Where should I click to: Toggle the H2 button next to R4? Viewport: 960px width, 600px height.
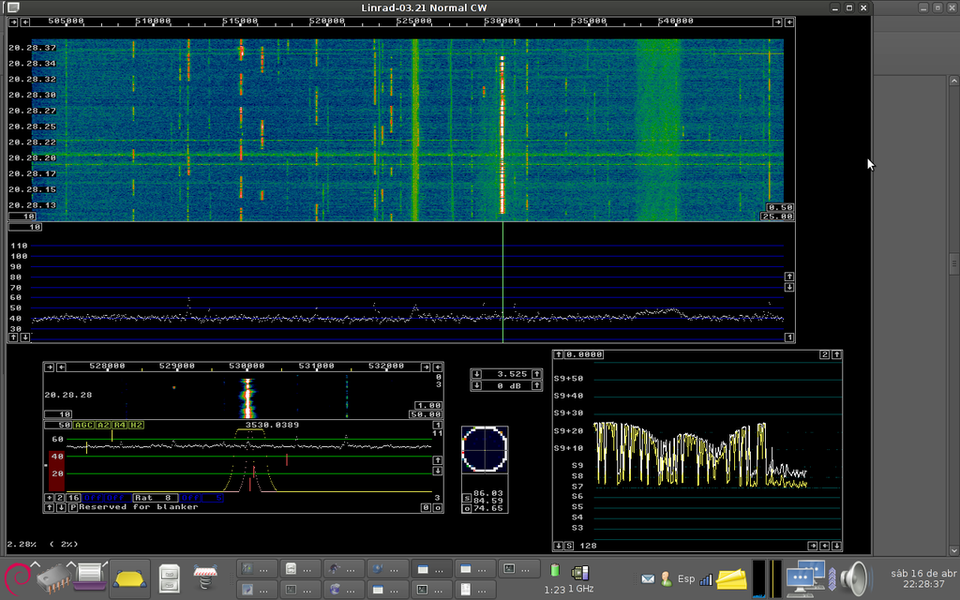tap(136, 425)
